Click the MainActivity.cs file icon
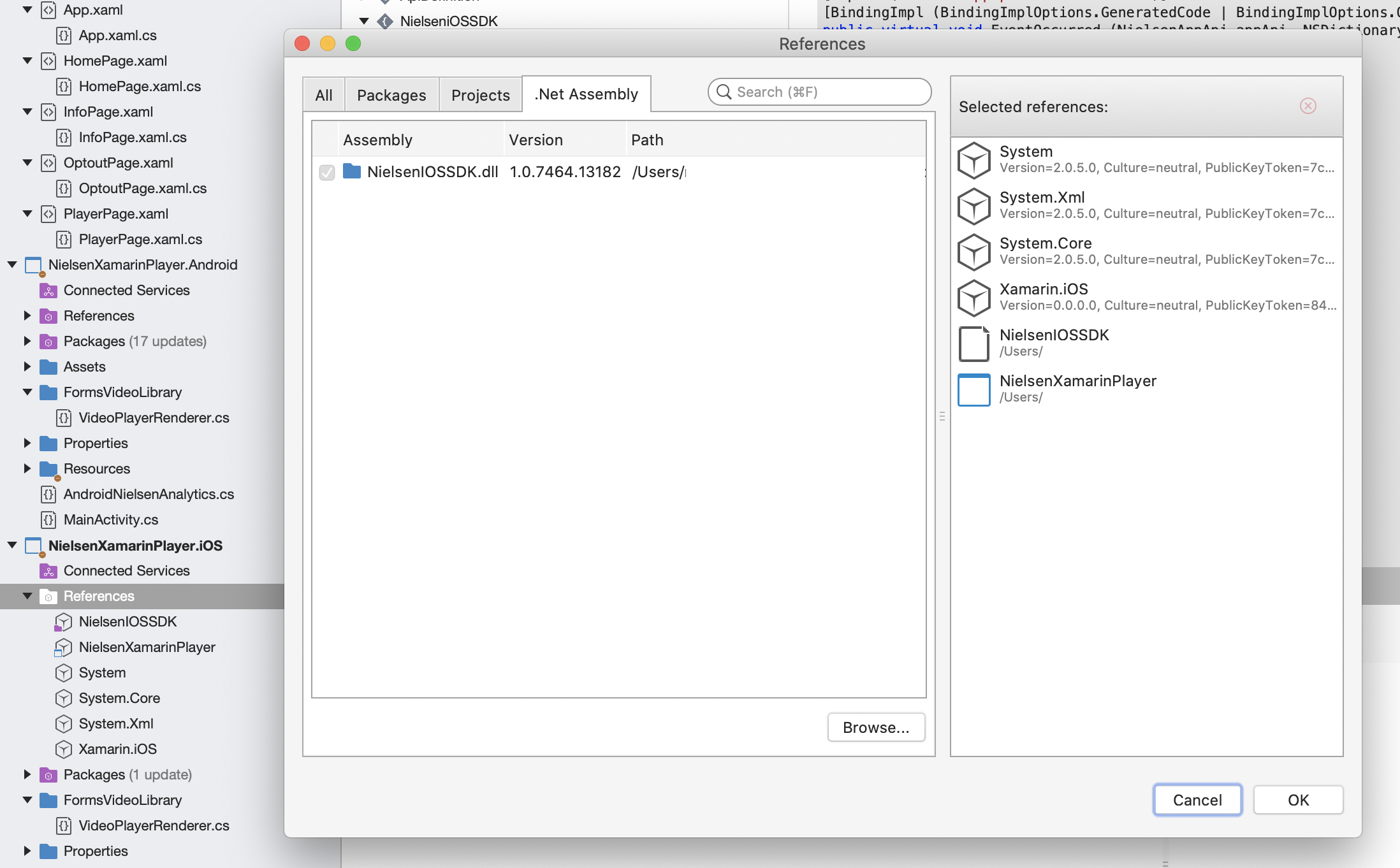 48,519
